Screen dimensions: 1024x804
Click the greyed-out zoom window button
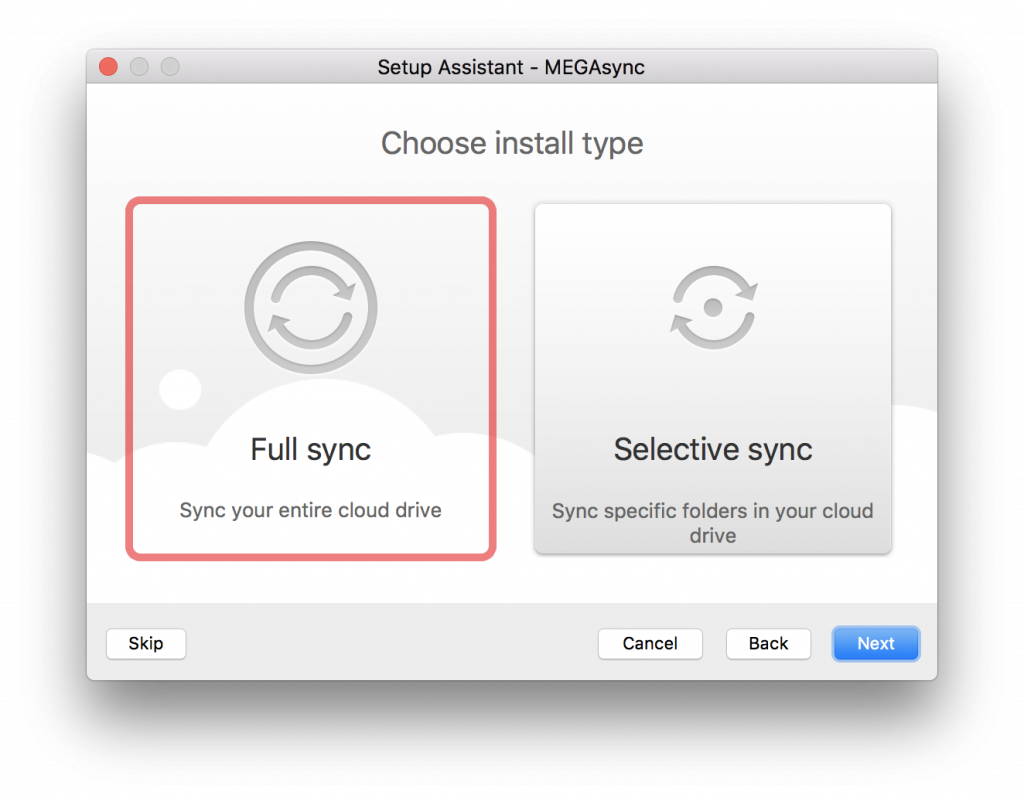(x=170, y=67)
